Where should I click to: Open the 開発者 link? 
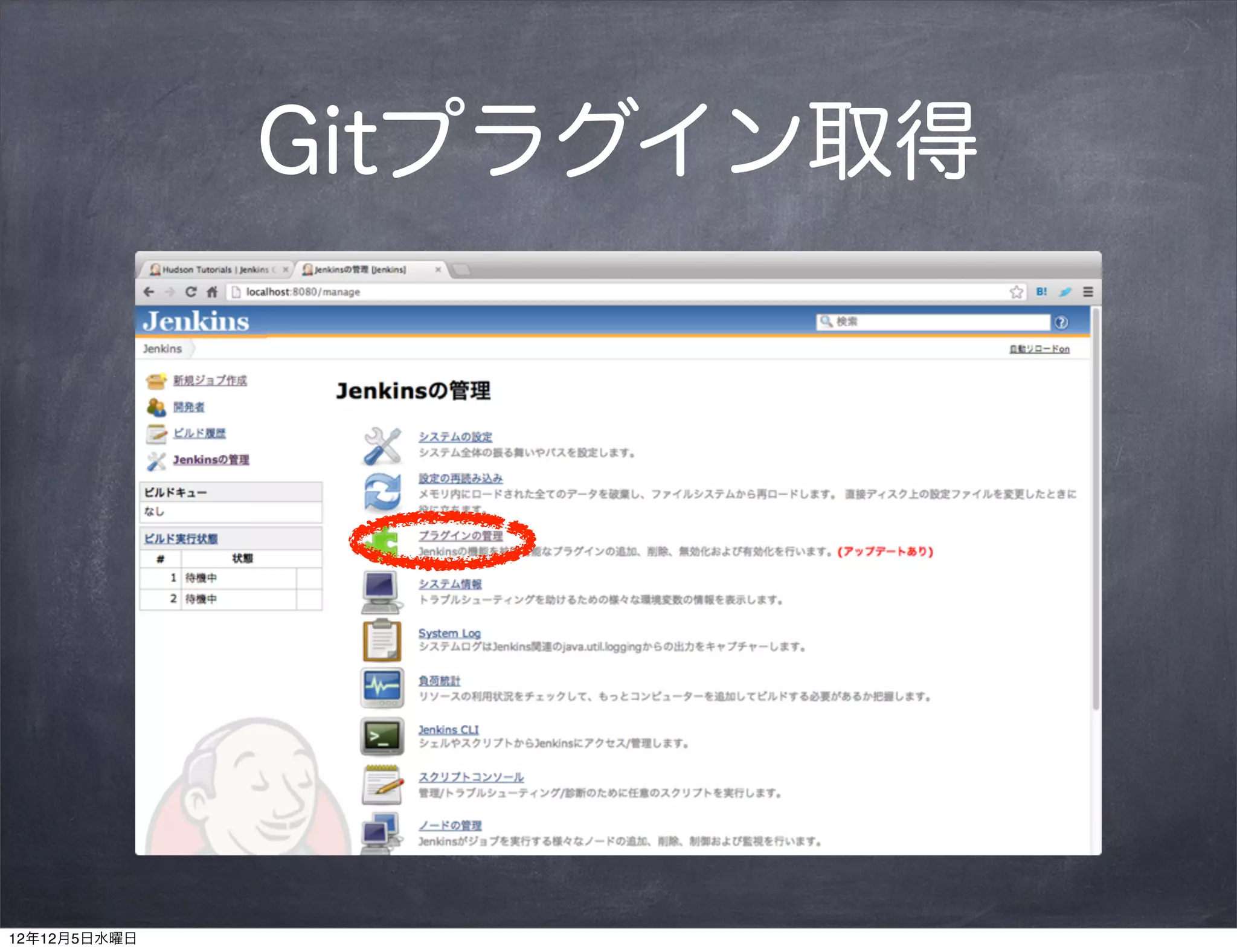coord(188,407)
